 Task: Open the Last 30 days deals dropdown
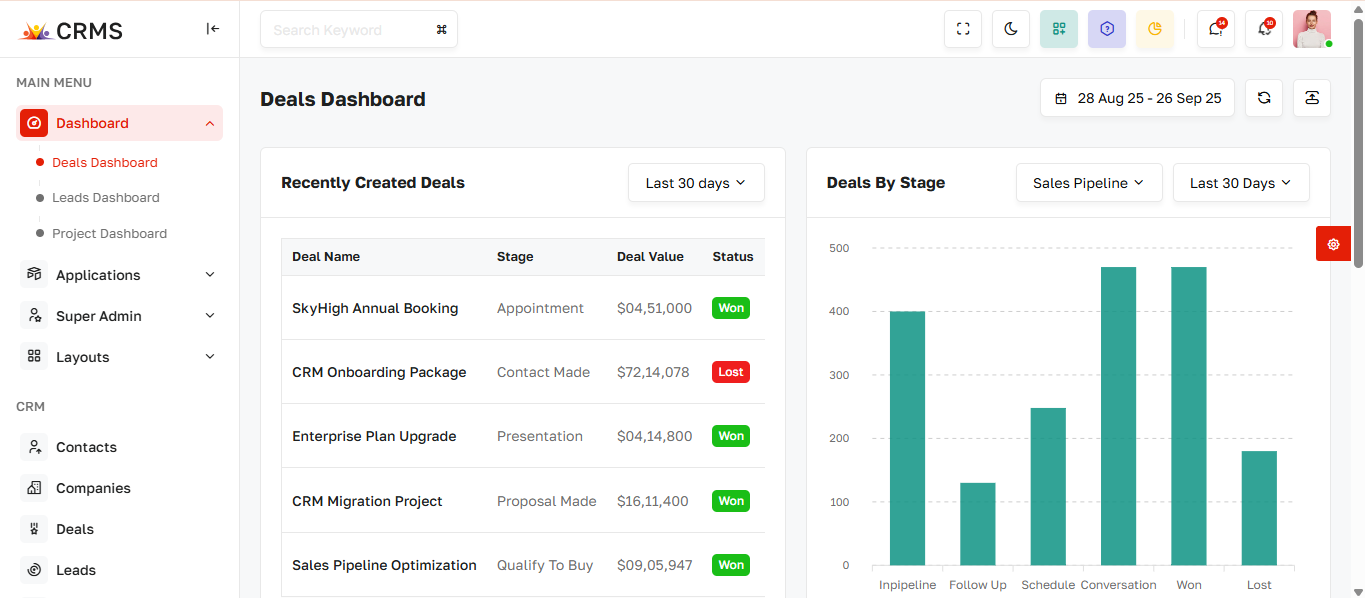(696, 183)
